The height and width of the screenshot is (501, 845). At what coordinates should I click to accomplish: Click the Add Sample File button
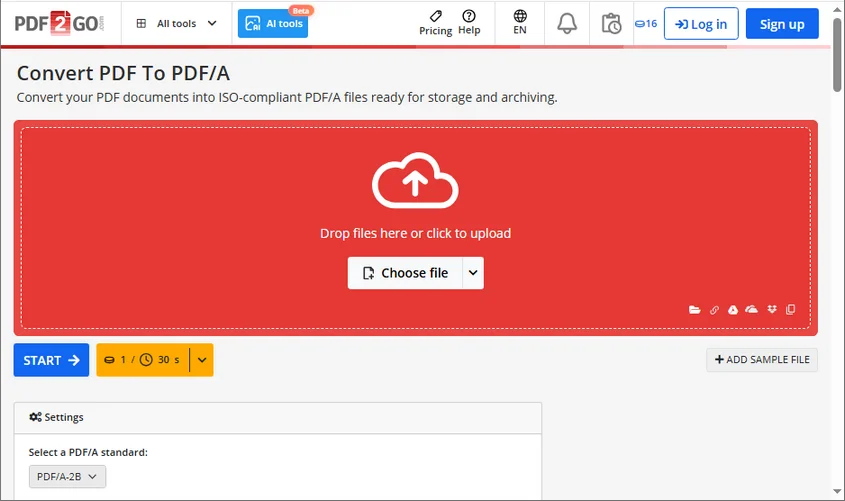point(762,360)
